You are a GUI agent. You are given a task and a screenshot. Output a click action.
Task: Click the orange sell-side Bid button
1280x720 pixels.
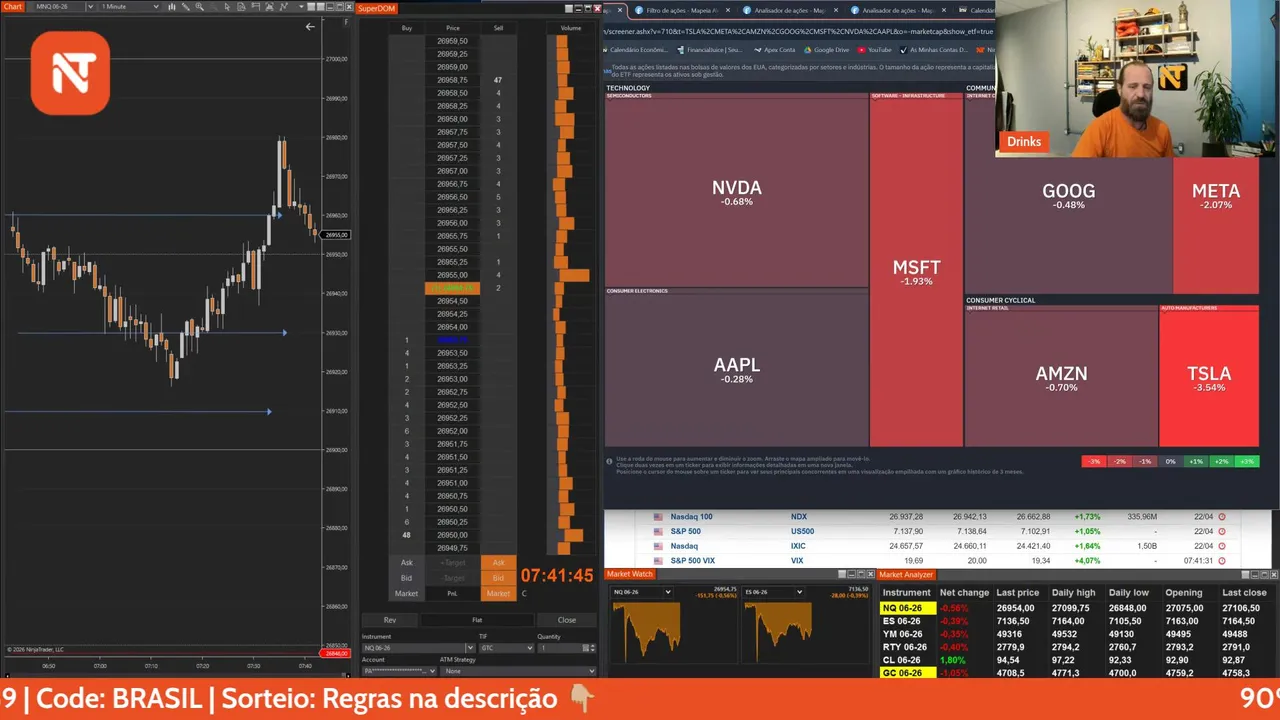(498, 578)
